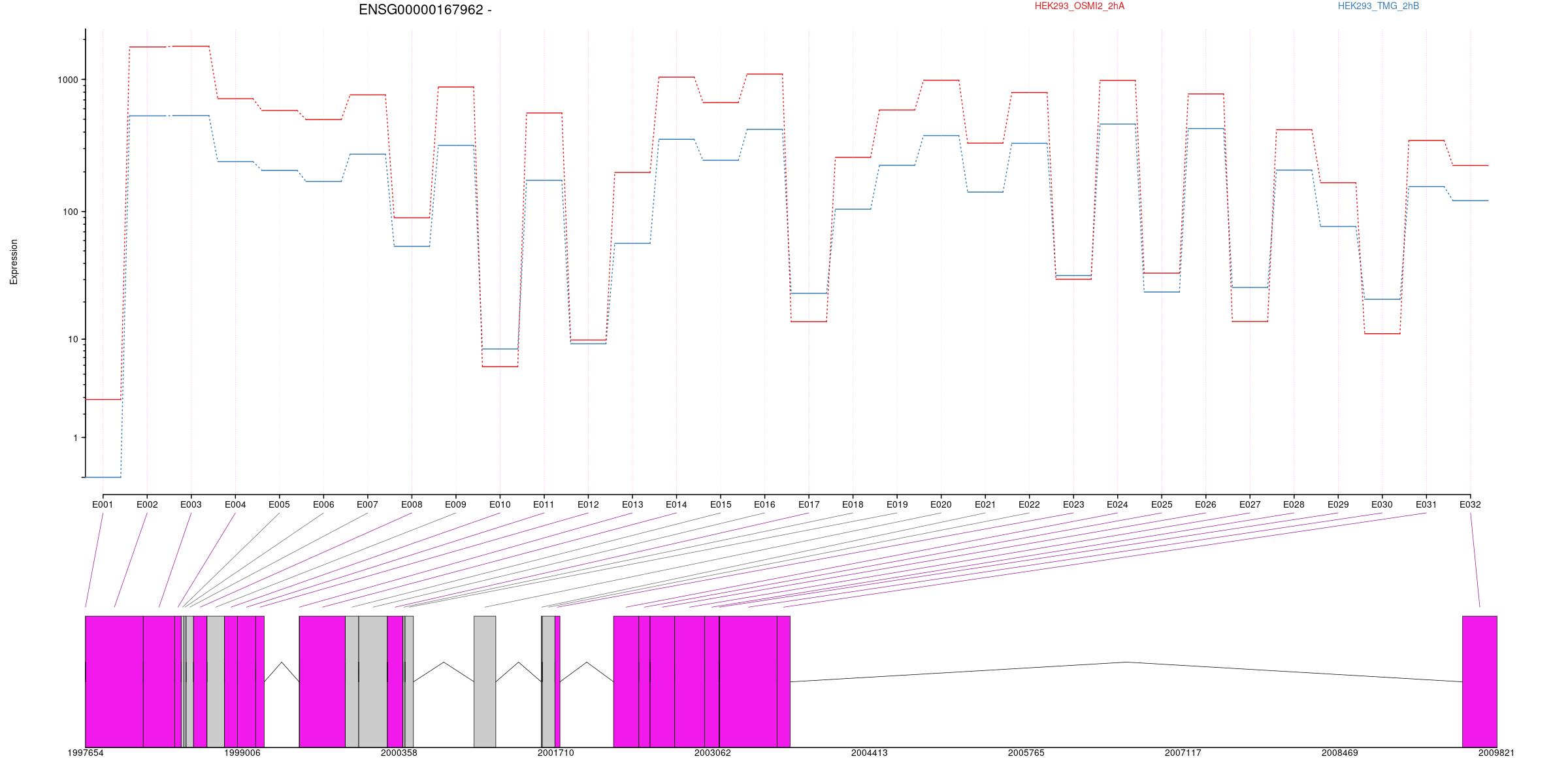The width and height of the screenshot is (1568, 784).
Task: Click exon label E005
Action: [x=279, y=504]
